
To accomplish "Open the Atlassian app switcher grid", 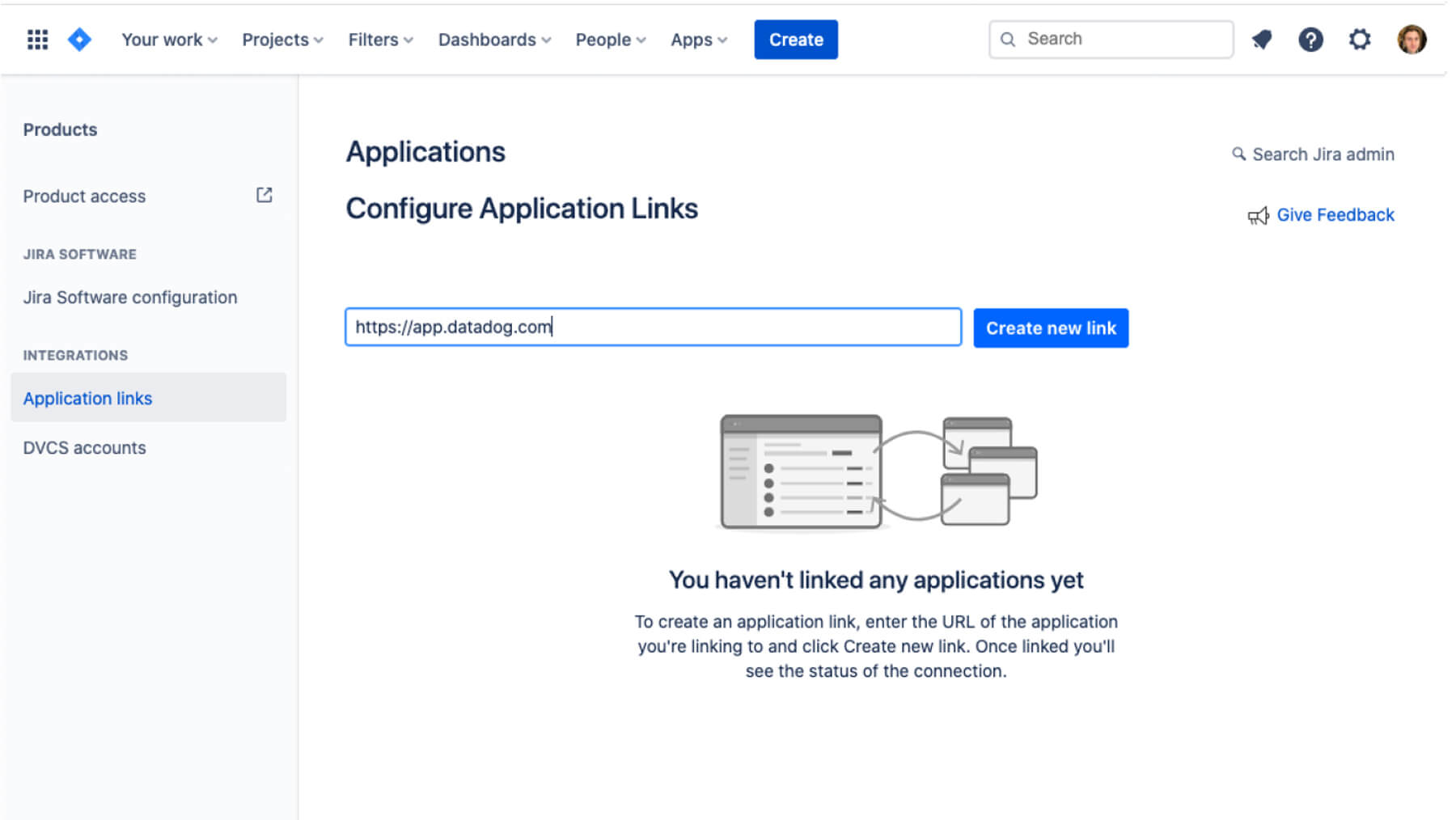I will click(37, 39).
